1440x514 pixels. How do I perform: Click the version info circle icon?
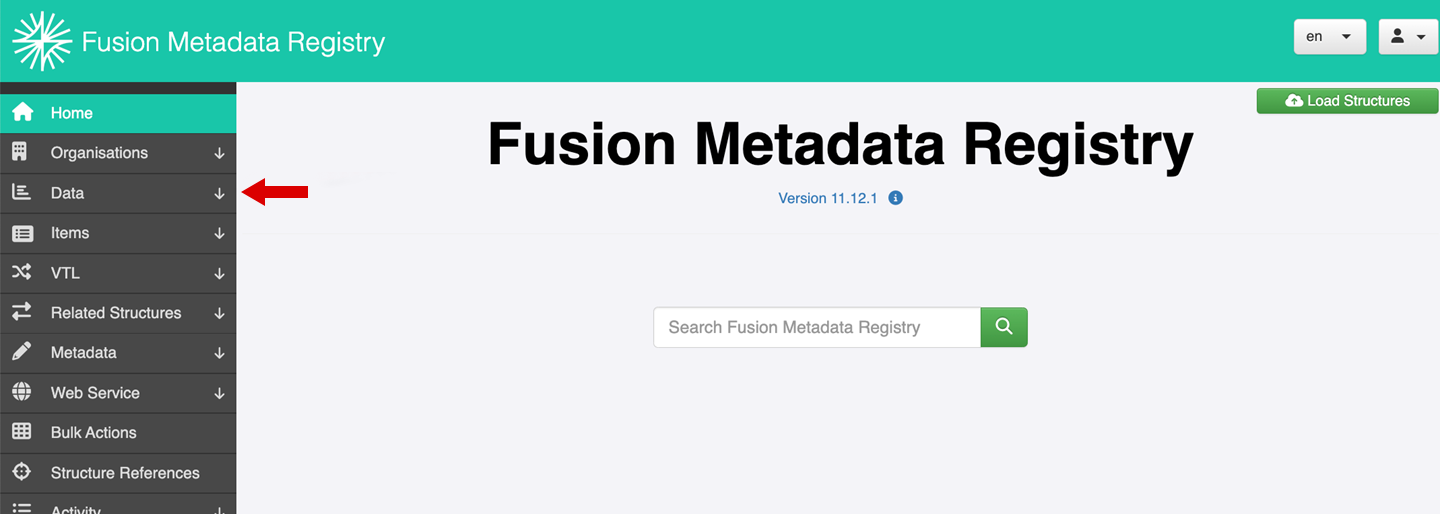pyautogui.click(x=896, y=198)
